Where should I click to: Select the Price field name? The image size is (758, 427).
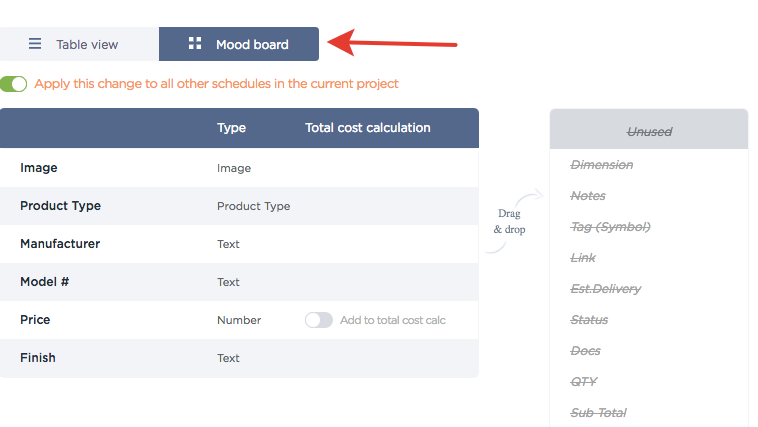tap(35, 320)
